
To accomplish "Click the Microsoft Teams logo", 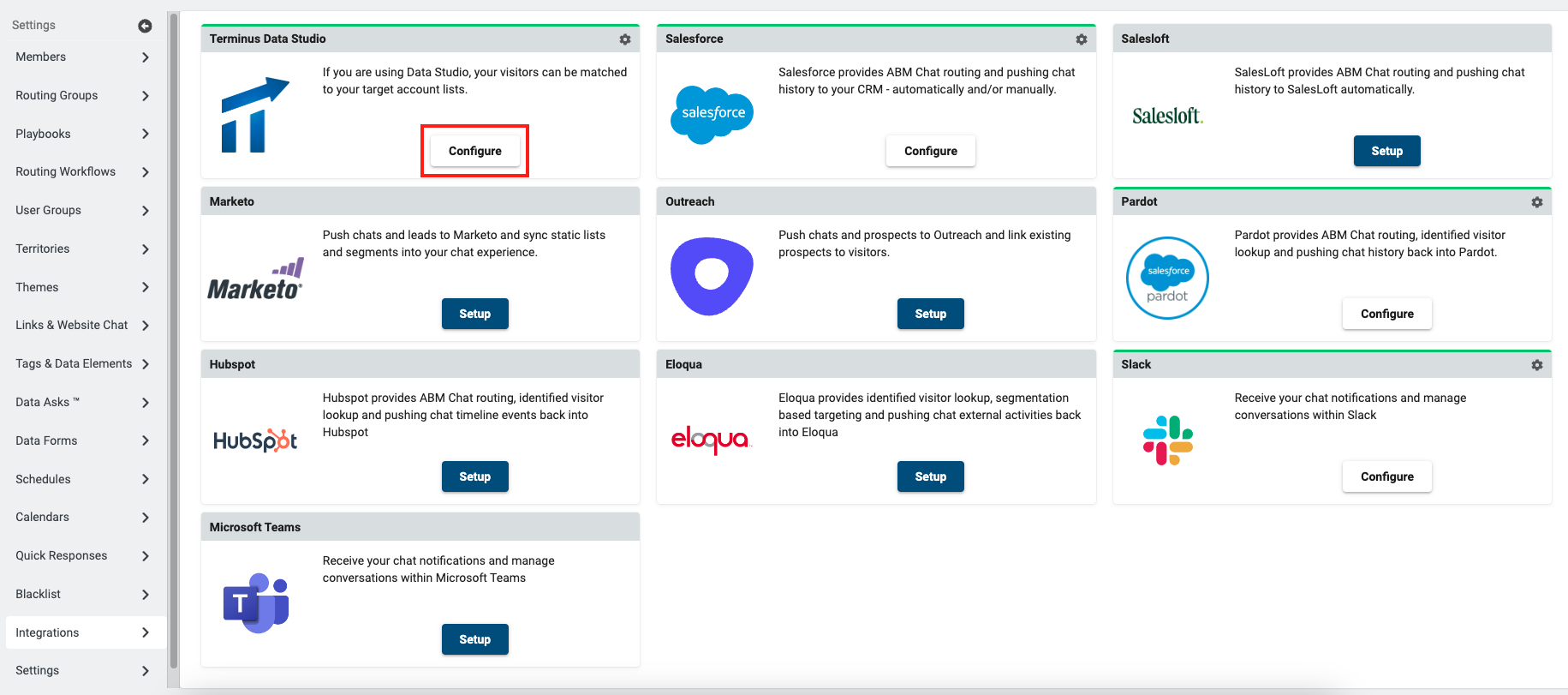I will click(256, 603).
